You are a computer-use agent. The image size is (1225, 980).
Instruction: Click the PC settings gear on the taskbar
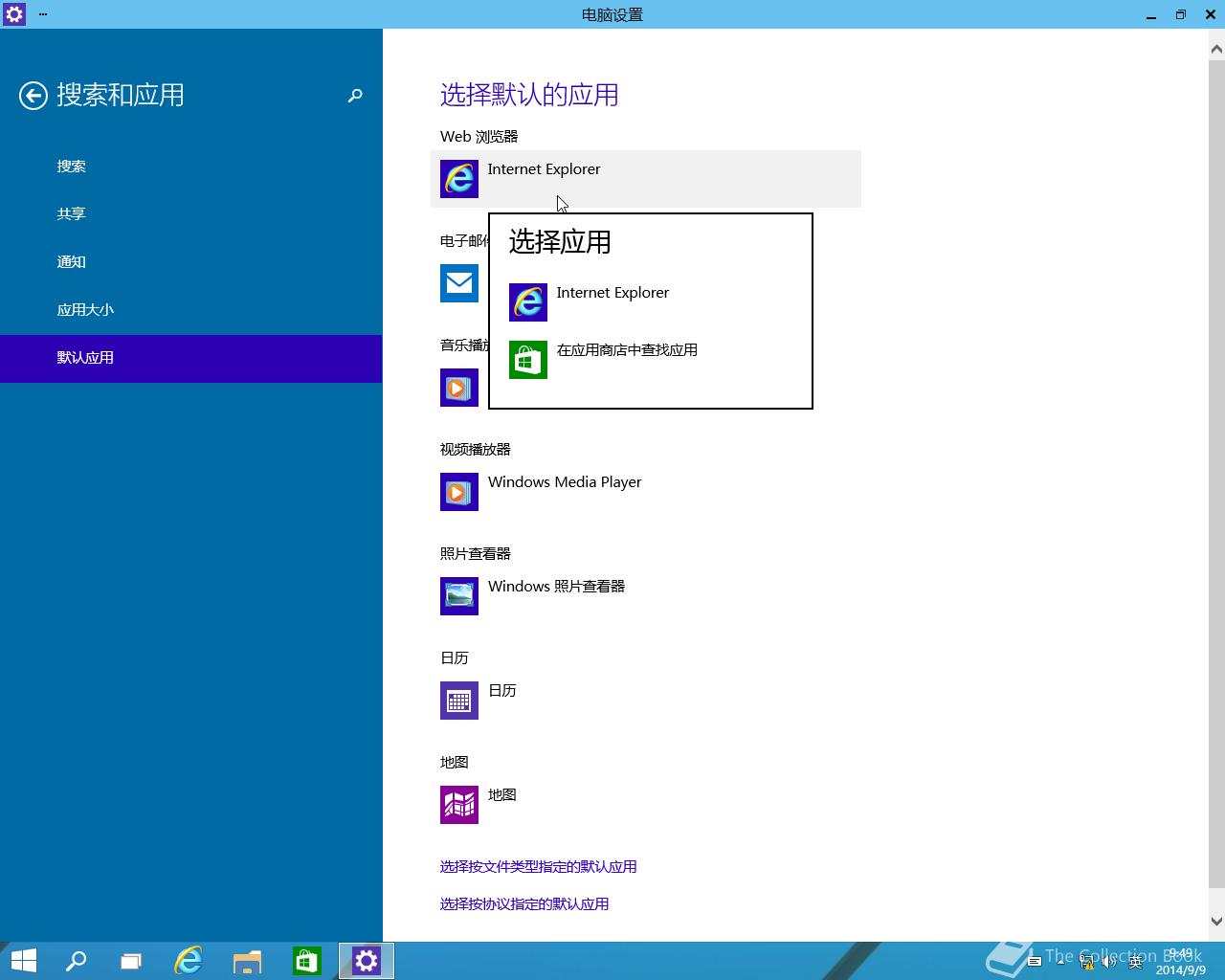(x=367, y=961)
